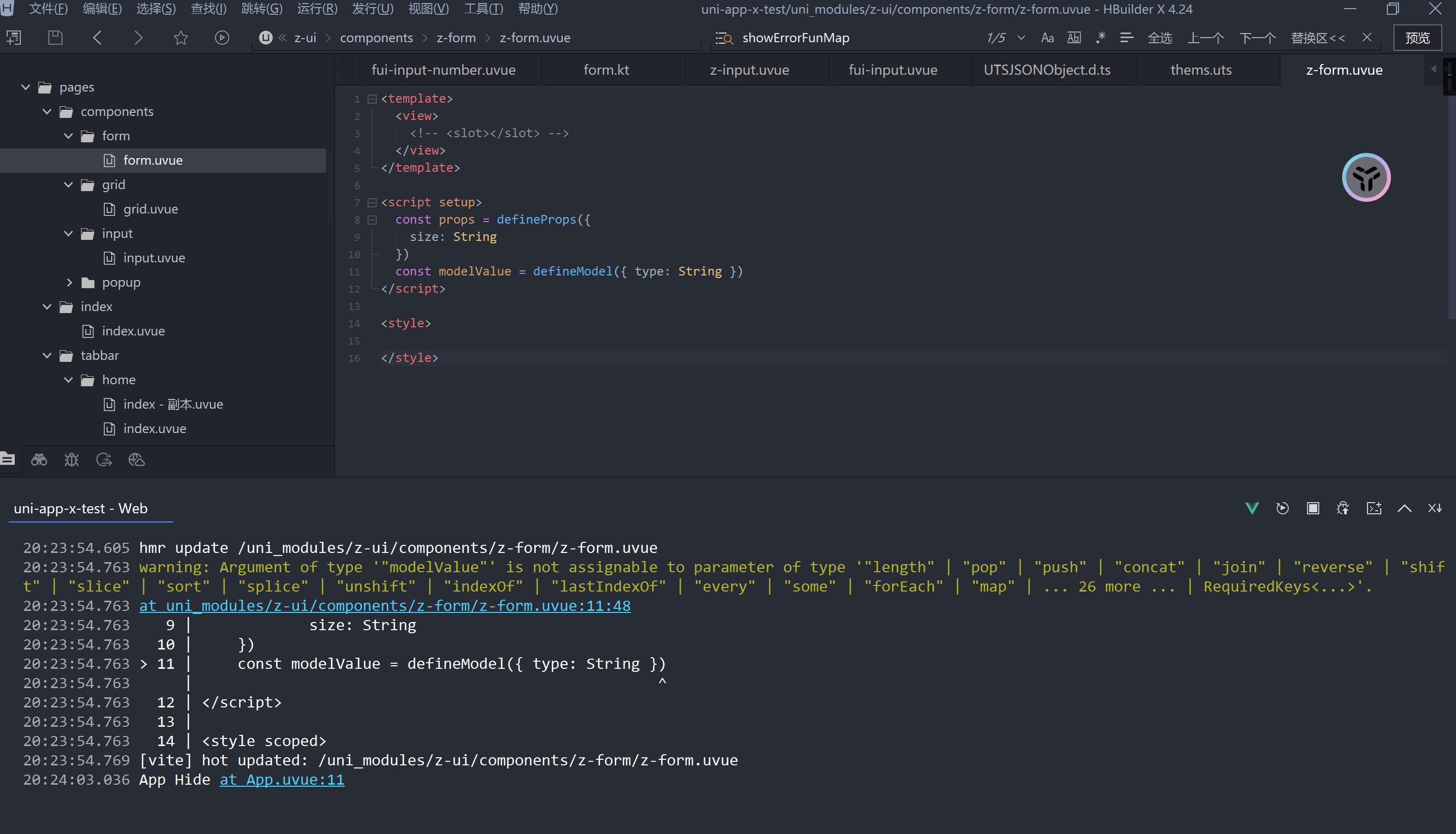1456x834 pixels.
Task: Click the components breadcrumb segment
Action: coord(377,38)
